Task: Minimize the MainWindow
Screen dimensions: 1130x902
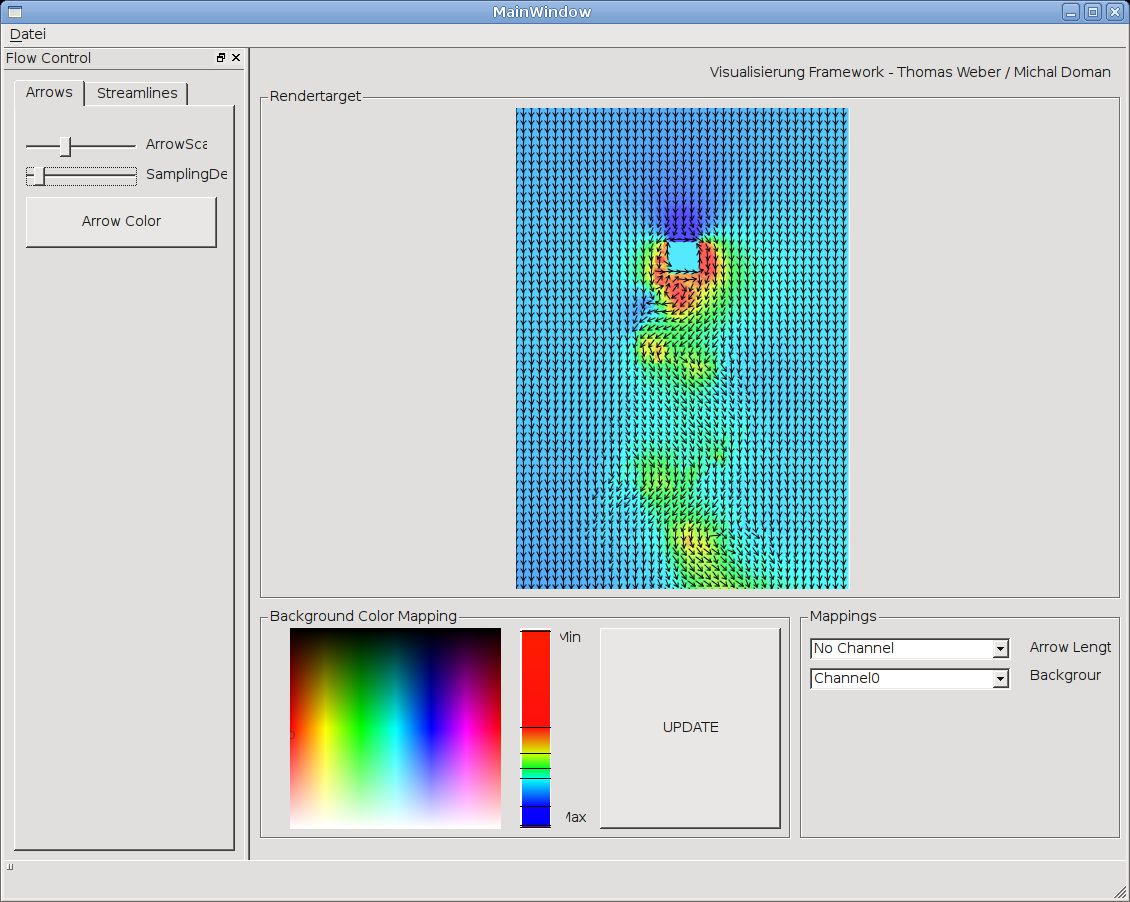Action: (x=1071, y=12)
